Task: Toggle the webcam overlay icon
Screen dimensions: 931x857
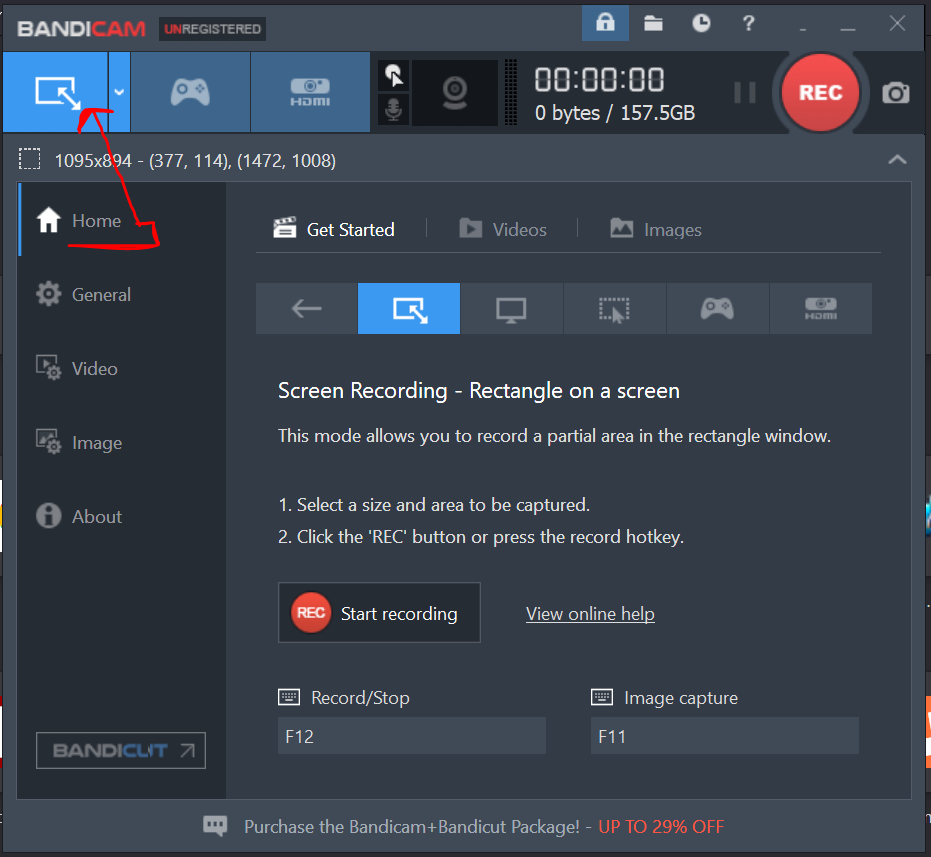Action: [455, 93]
